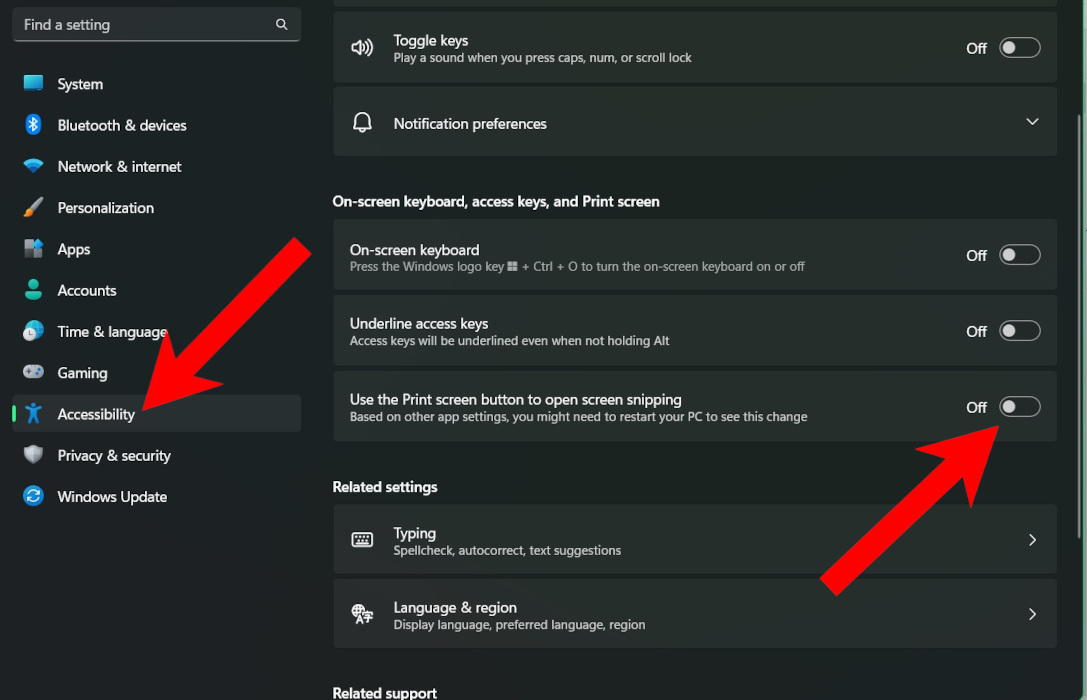
Task: Toggle Print screen button for screen snipping
Action: pyautogui.click(x=1019, y=406)
